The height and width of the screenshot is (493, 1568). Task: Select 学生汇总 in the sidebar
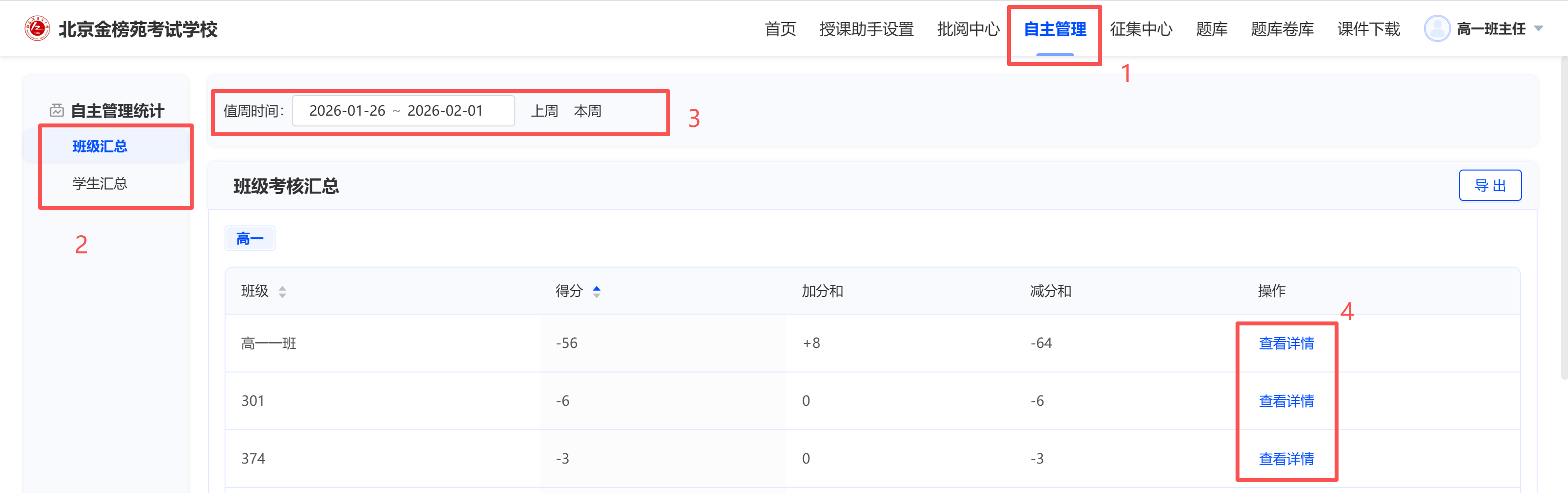[x=100, y=183]
